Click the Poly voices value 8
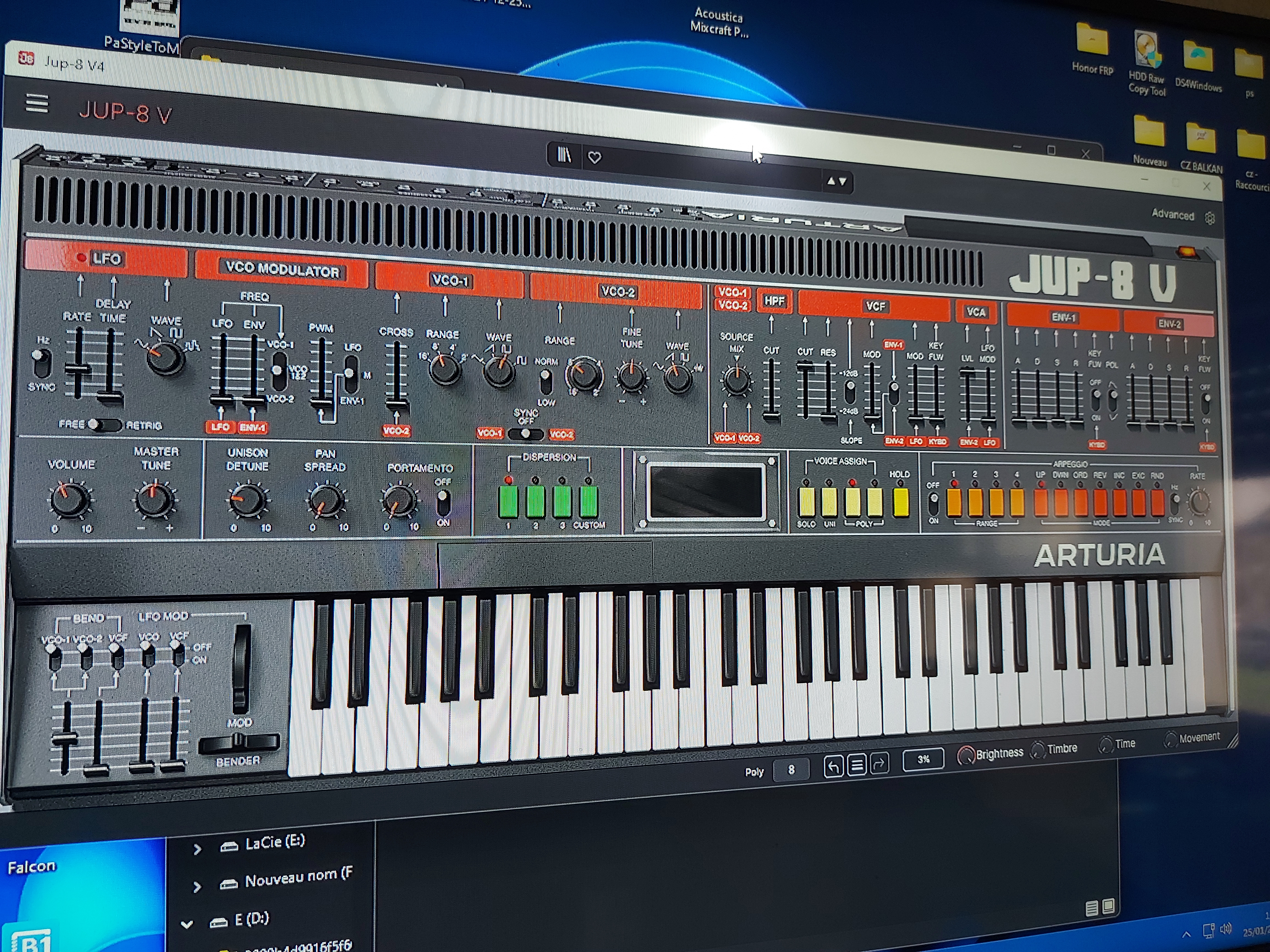This screenshot has height=952, width=1270. click(x=791, y=769)
